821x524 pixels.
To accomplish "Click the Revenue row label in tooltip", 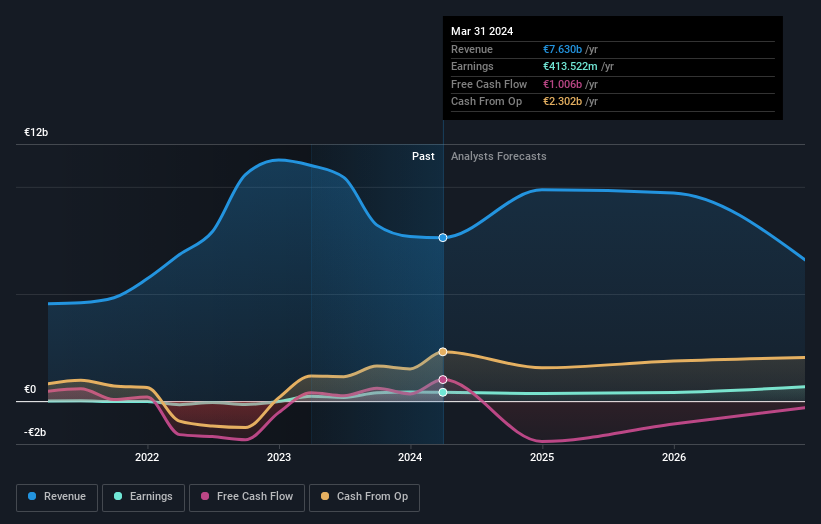I will [x=472, y=49].
